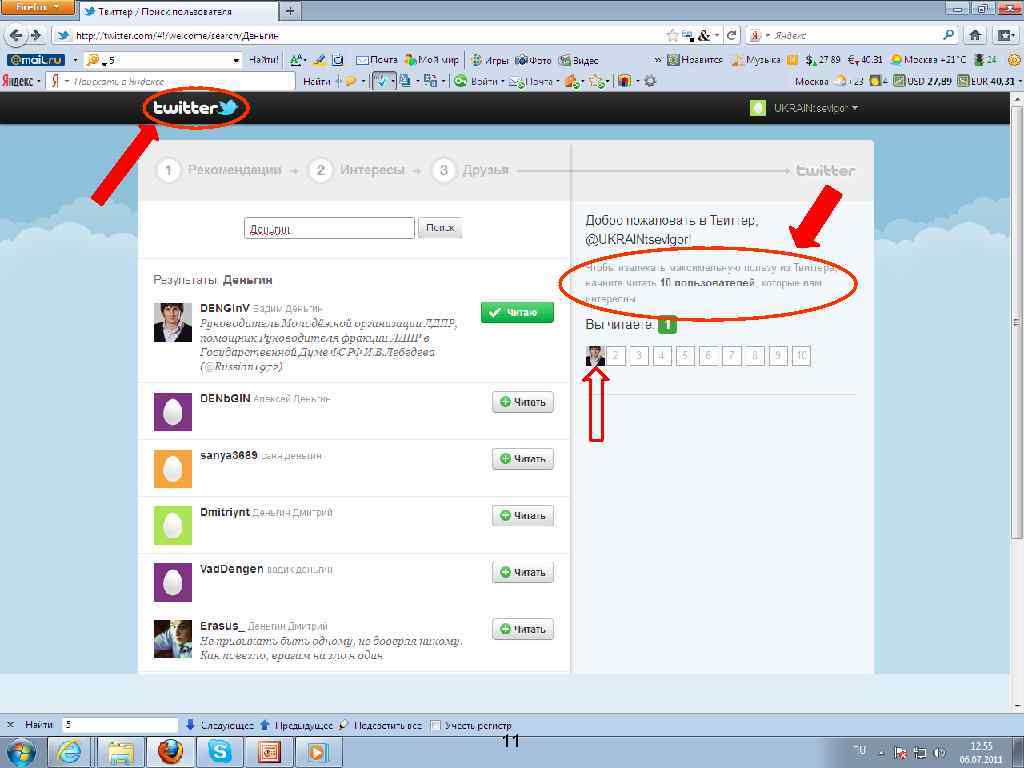The height and width of the screenshot is (768, 1024).
Task: Open the Яндекс logo dropdown arrow
Action: click(x=39, y=81)
